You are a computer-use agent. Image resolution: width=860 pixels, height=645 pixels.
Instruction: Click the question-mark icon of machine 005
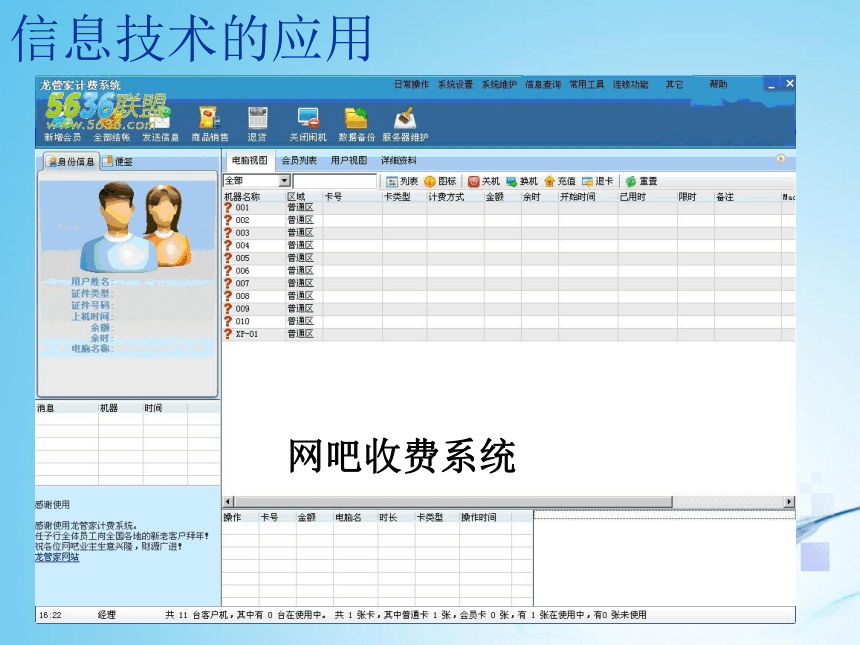point(228,258)
